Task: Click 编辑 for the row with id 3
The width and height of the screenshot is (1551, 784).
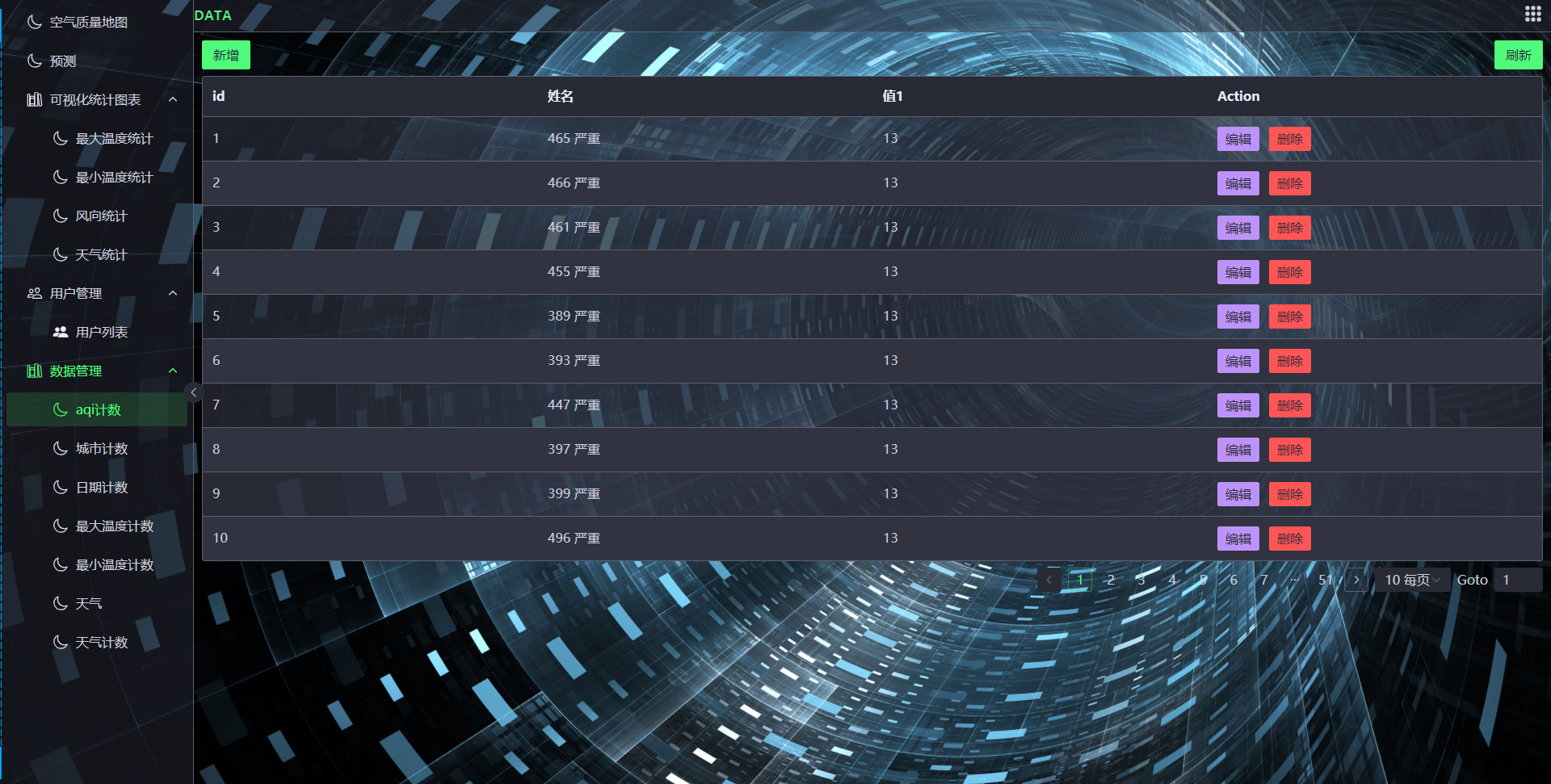Action: coord(1238,228)
